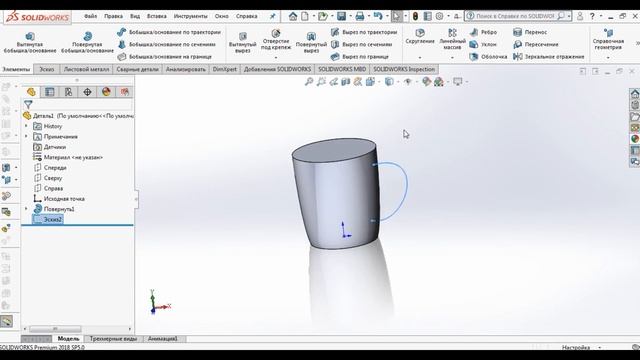The width and height of the screenshot is (640, 360).
Task: Expand the History tree node
Action: pos(26,126)
